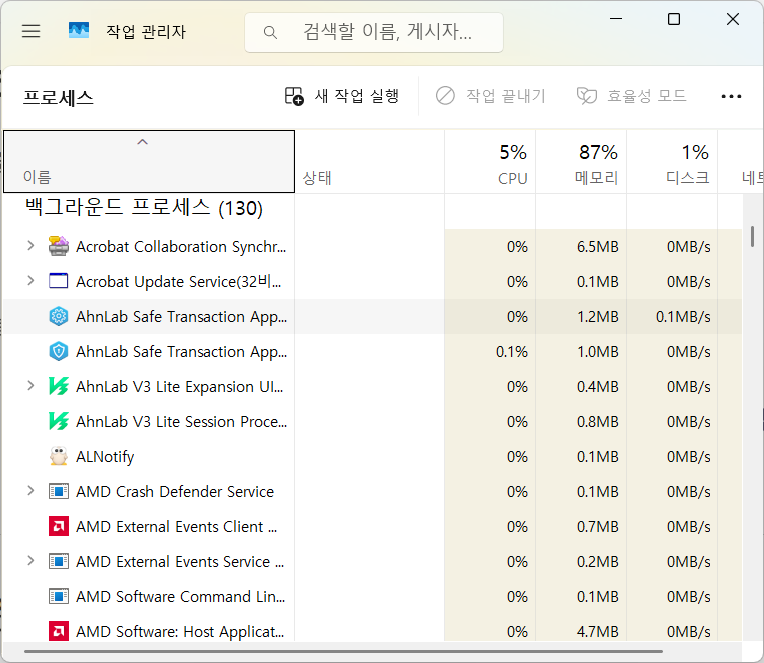Click gear icon of first AhnLab Safe Transaction
764x663 pixels.
[59, 316]
